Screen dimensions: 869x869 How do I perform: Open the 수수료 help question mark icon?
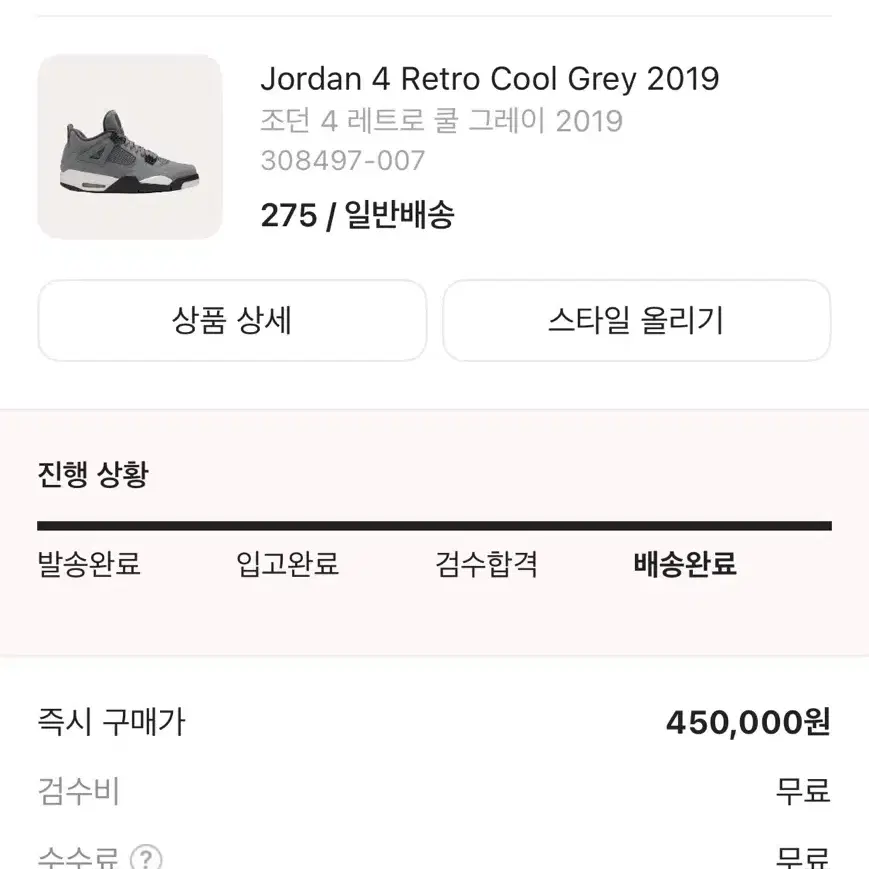click(x=144, y=858)
